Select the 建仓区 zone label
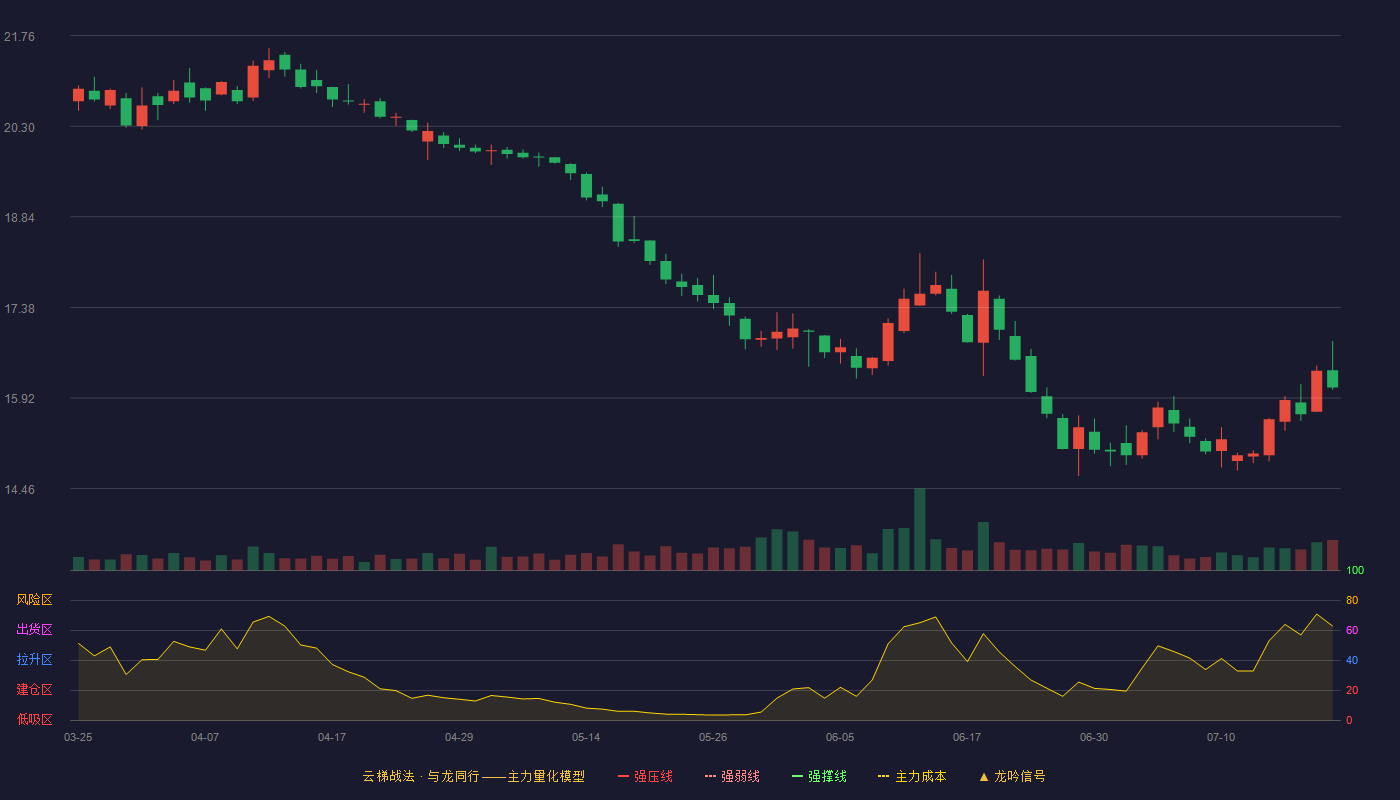 click(34, 690)
